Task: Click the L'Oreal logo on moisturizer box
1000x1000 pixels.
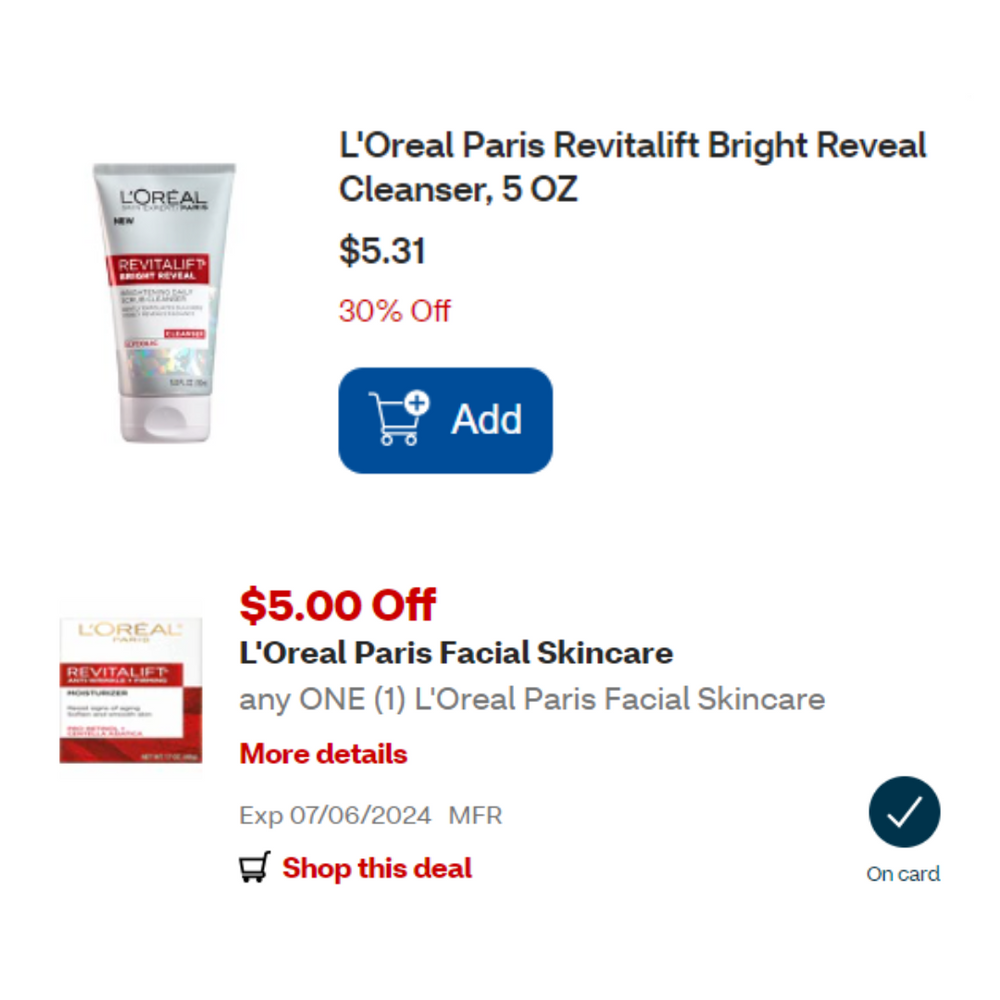Action: (x=130, y=631)
